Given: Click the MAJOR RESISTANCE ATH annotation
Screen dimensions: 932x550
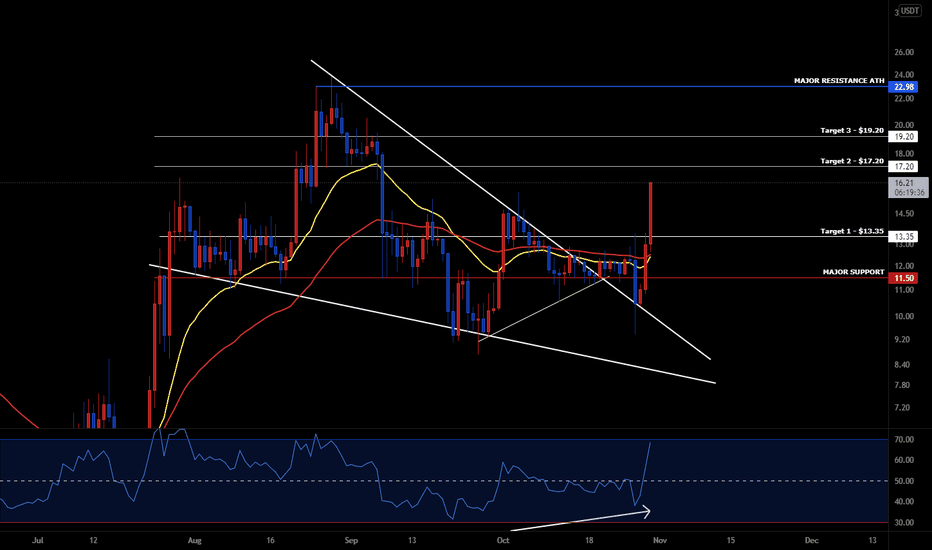Looking at the screenshot, I should [x=839, y=80].
